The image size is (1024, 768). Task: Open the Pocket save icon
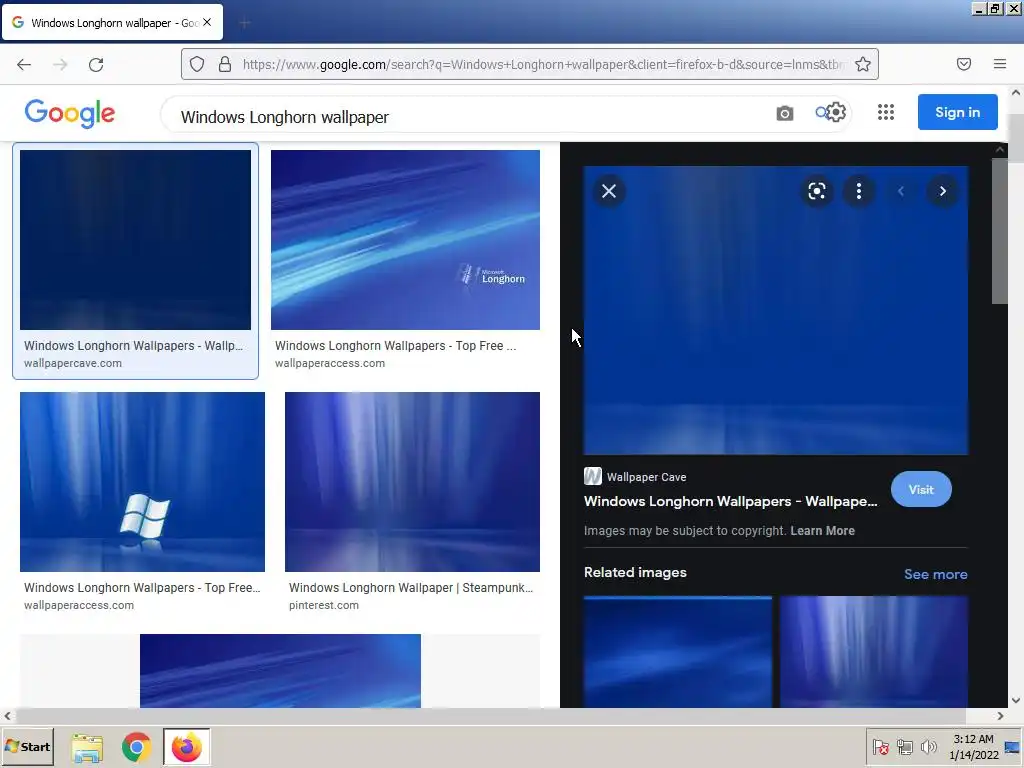963,64
